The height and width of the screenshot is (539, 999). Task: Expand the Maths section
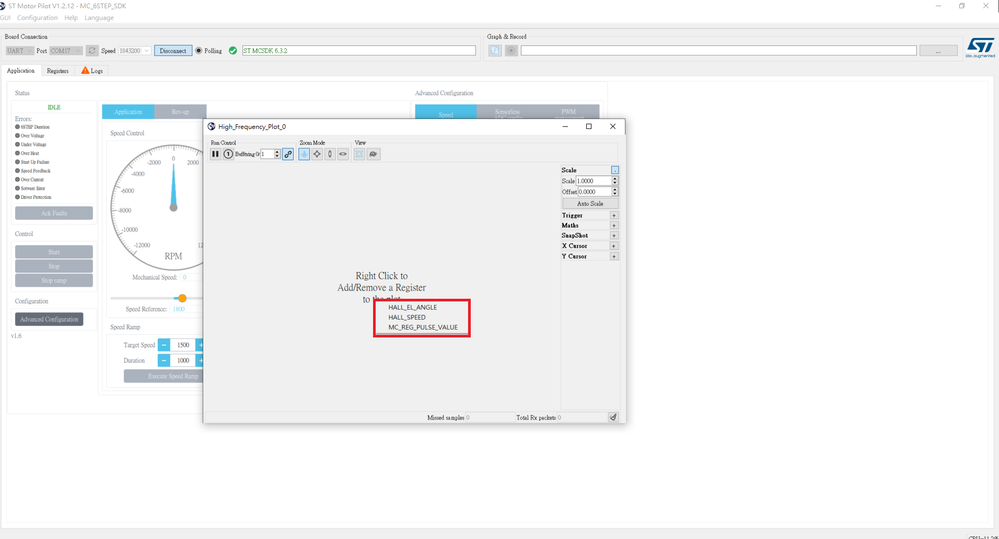pos(614,226)
